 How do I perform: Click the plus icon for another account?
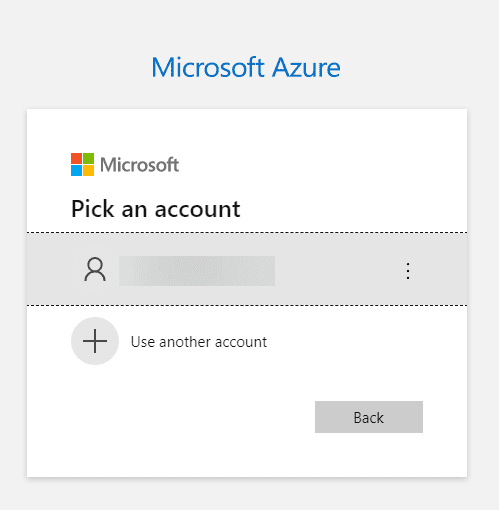click(95, 341)
